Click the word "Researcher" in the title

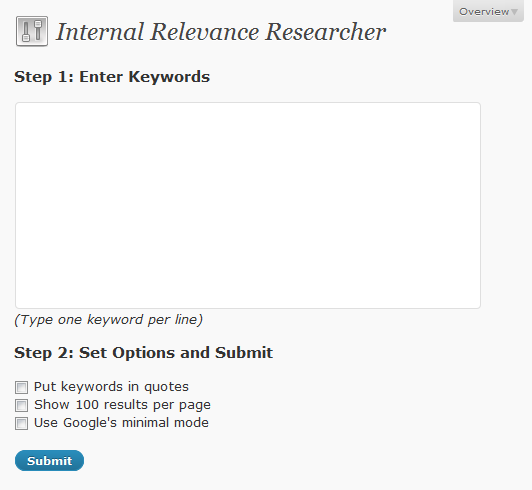pos(325,32)
